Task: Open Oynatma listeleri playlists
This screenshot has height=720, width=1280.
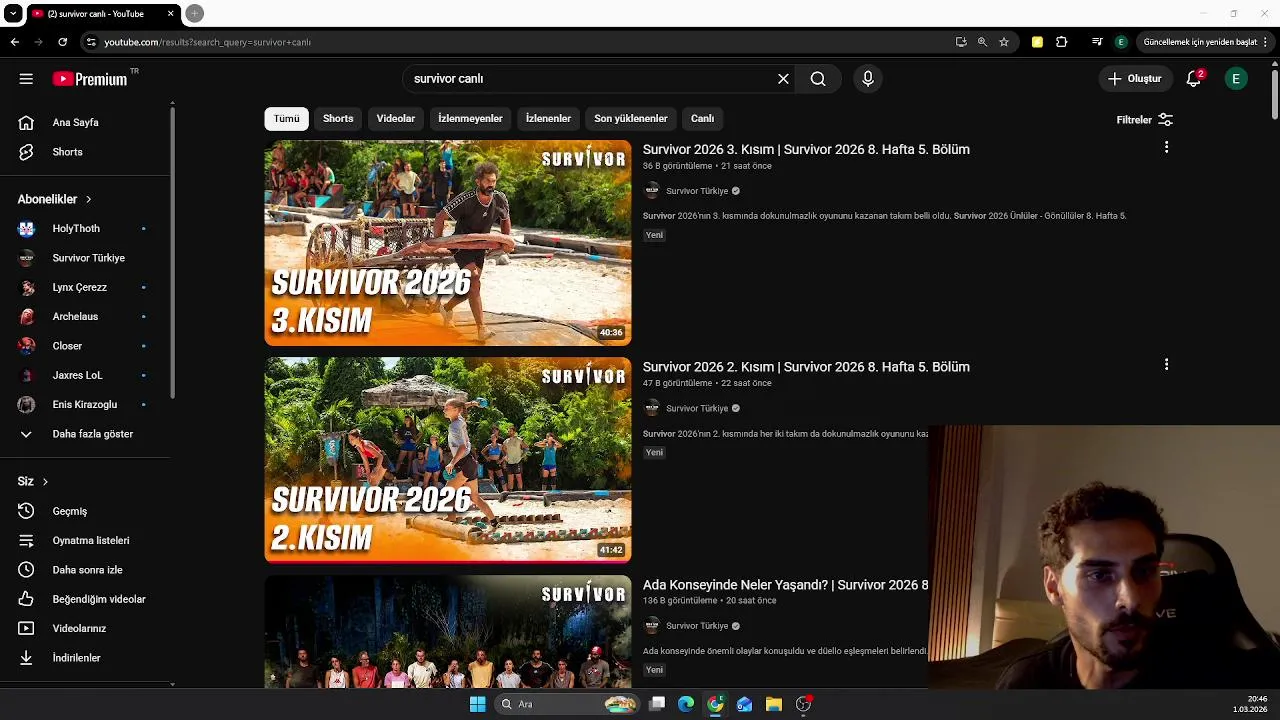Action: (90, 540)
